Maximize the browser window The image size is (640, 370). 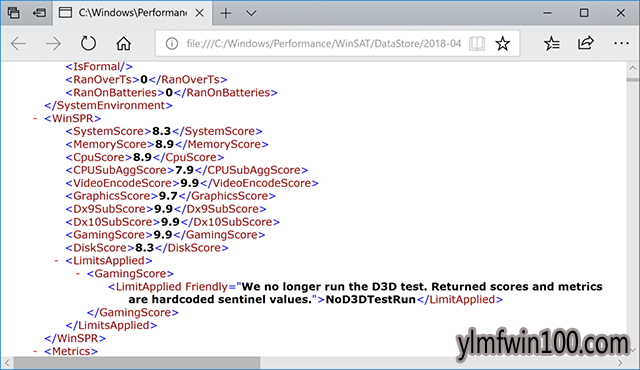[584, 13]
